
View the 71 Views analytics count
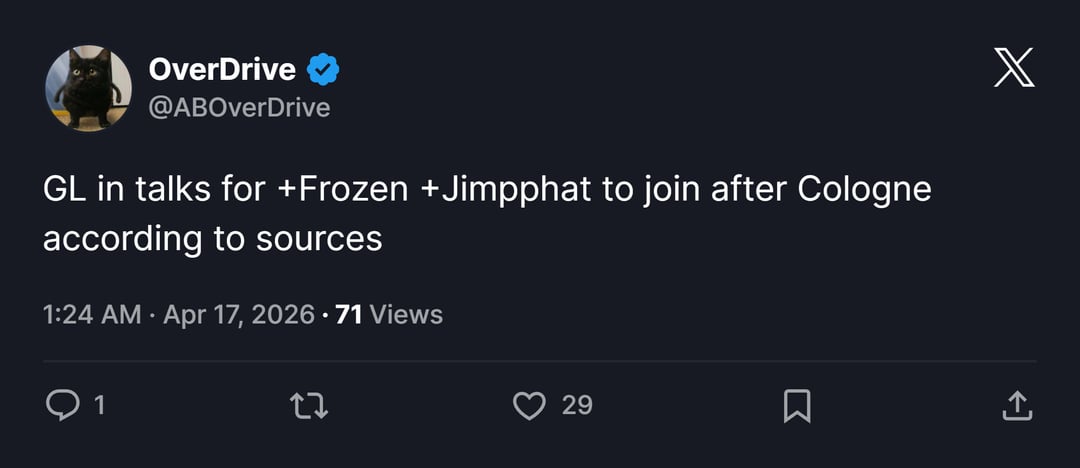point(389,315)
